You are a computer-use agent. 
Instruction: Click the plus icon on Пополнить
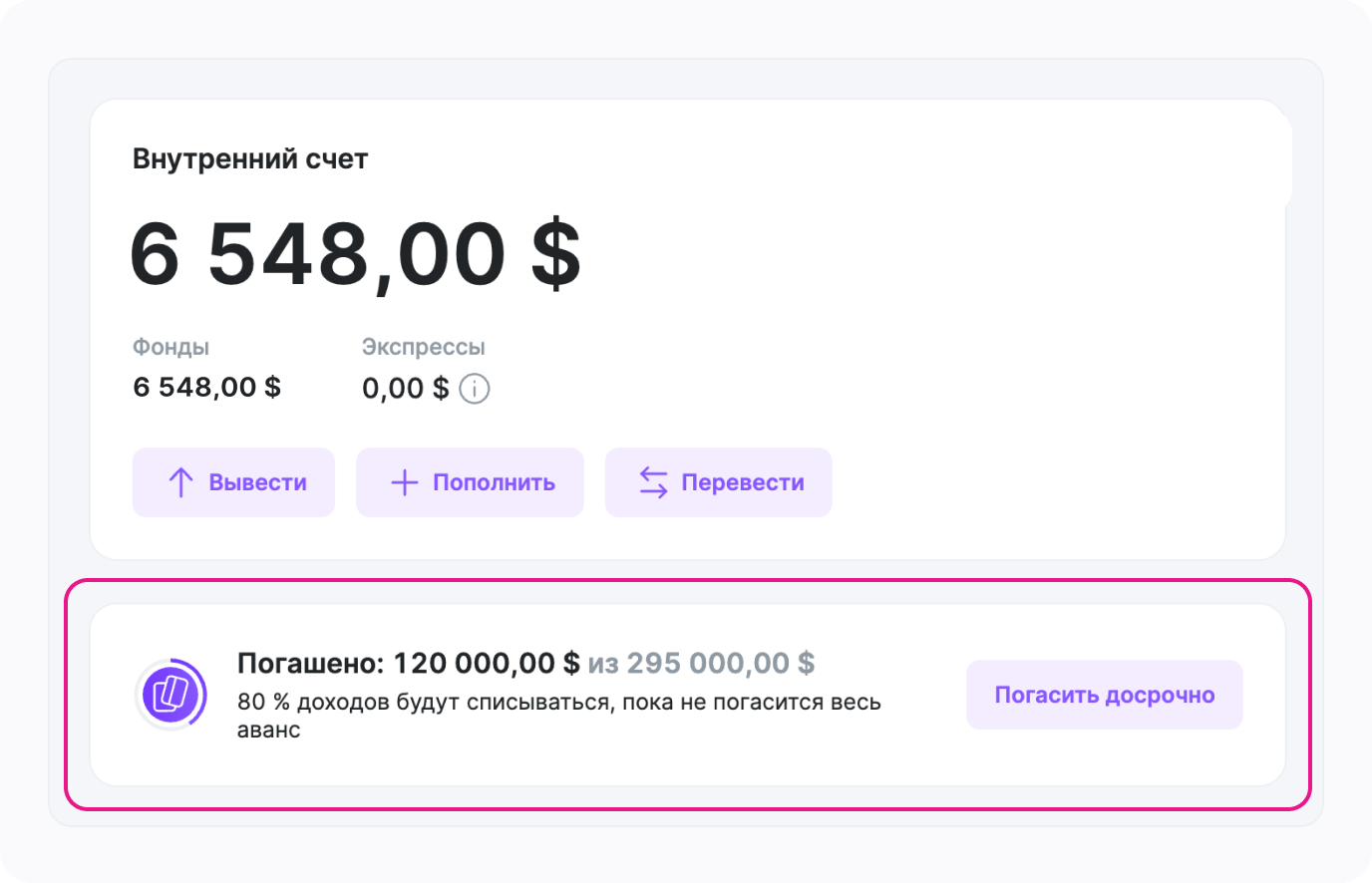tap(404, 483)
